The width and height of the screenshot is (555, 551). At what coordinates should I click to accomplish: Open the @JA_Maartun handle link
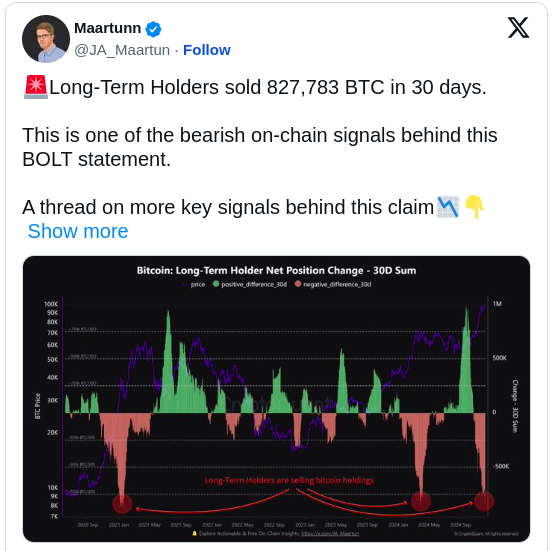pos(122,50)
